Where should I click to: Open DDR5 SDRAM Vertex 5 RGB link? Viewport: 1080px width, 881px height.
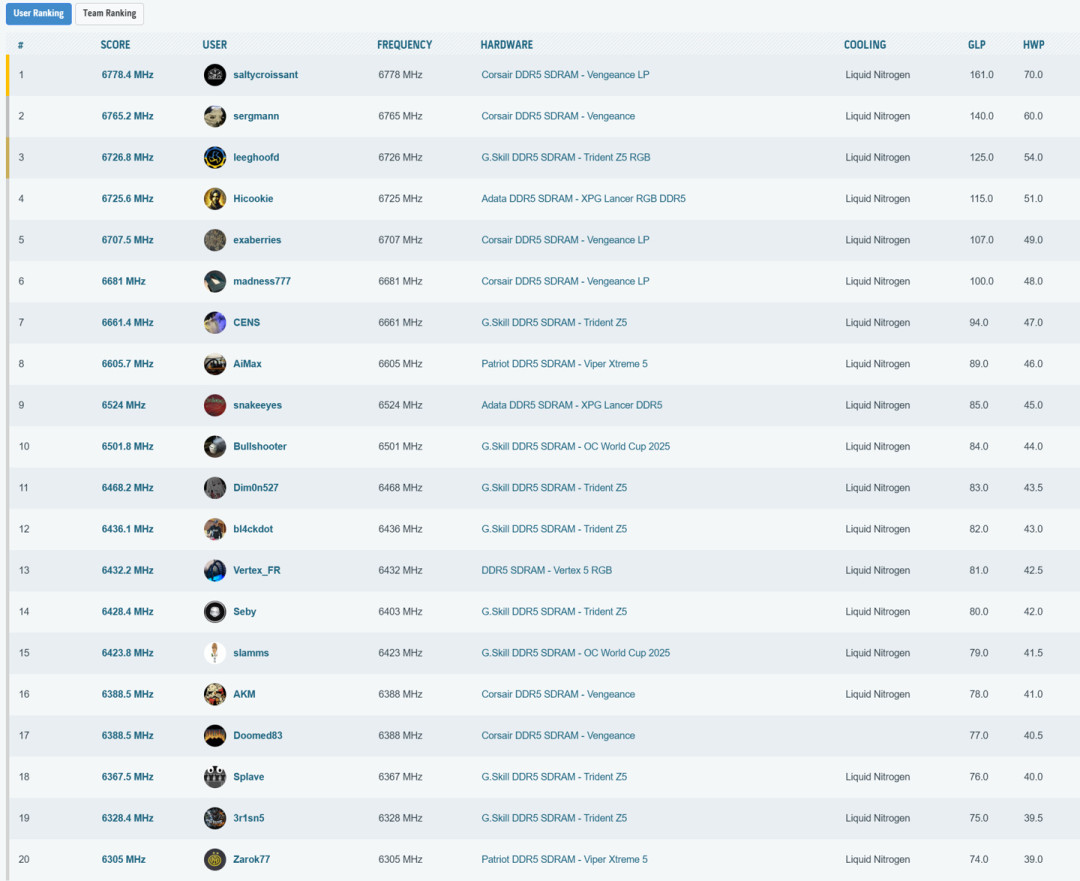[546, 571]
